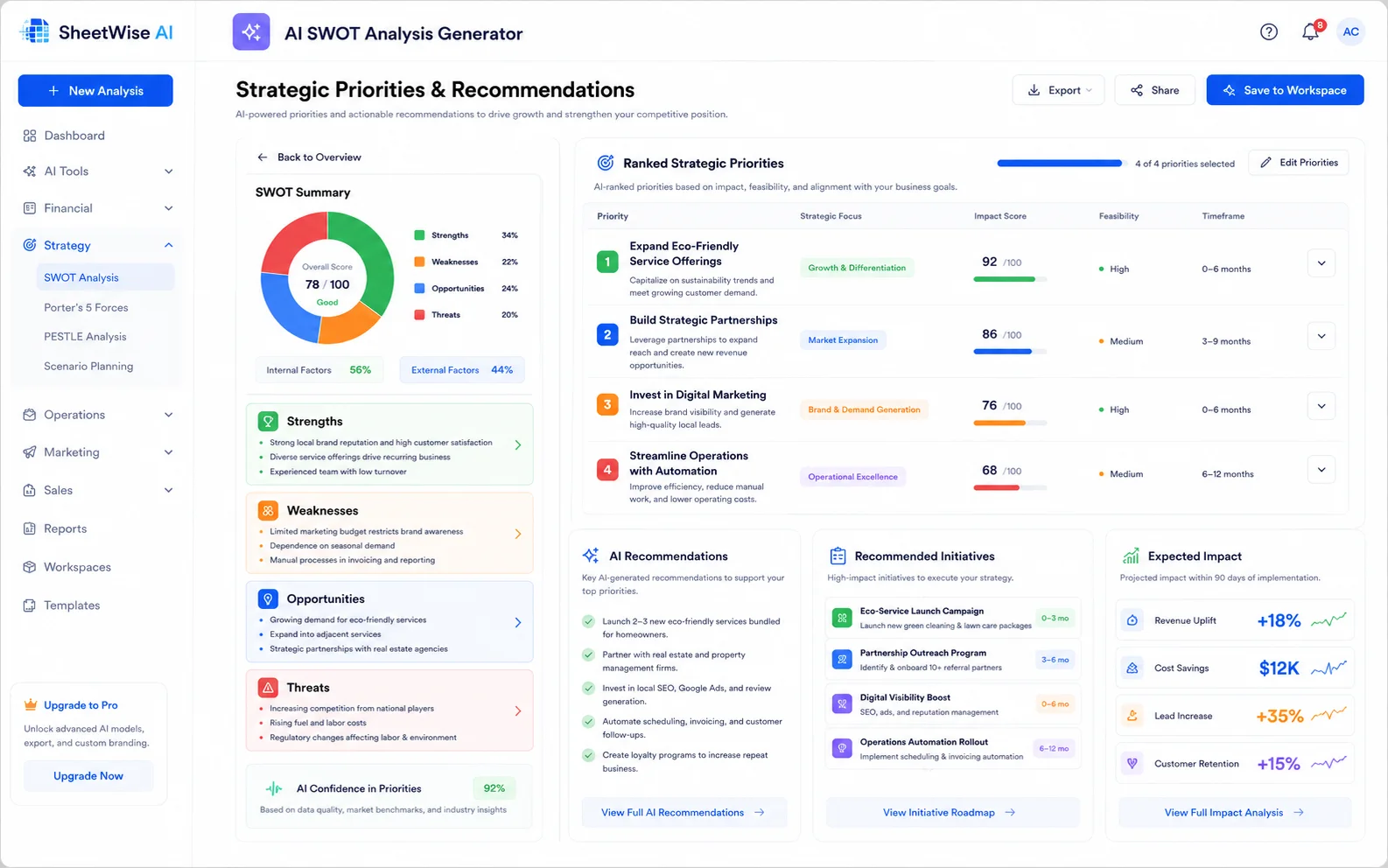1388x868 pixels.
Task: Click the Reports icon in sidebar
Action: coord(30,528)
